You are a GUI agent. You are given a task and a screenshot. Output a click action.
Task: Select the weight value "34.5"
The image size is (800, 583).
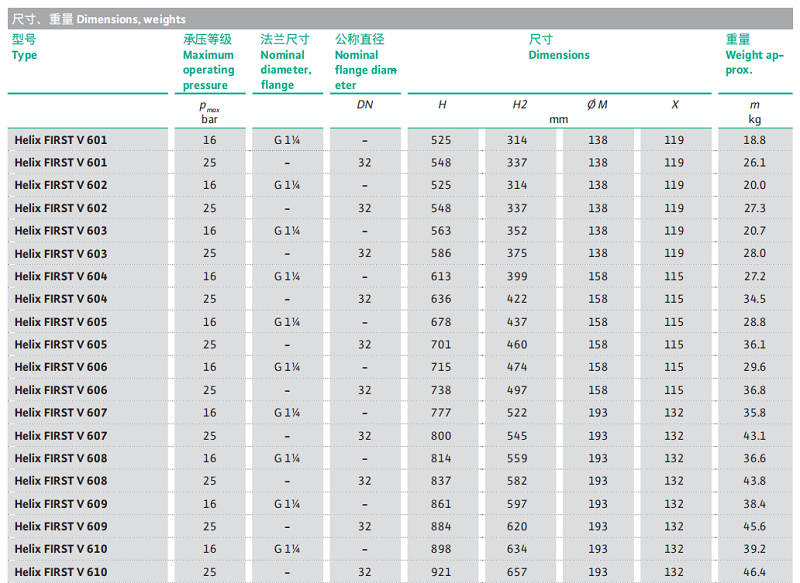[755, 299]
